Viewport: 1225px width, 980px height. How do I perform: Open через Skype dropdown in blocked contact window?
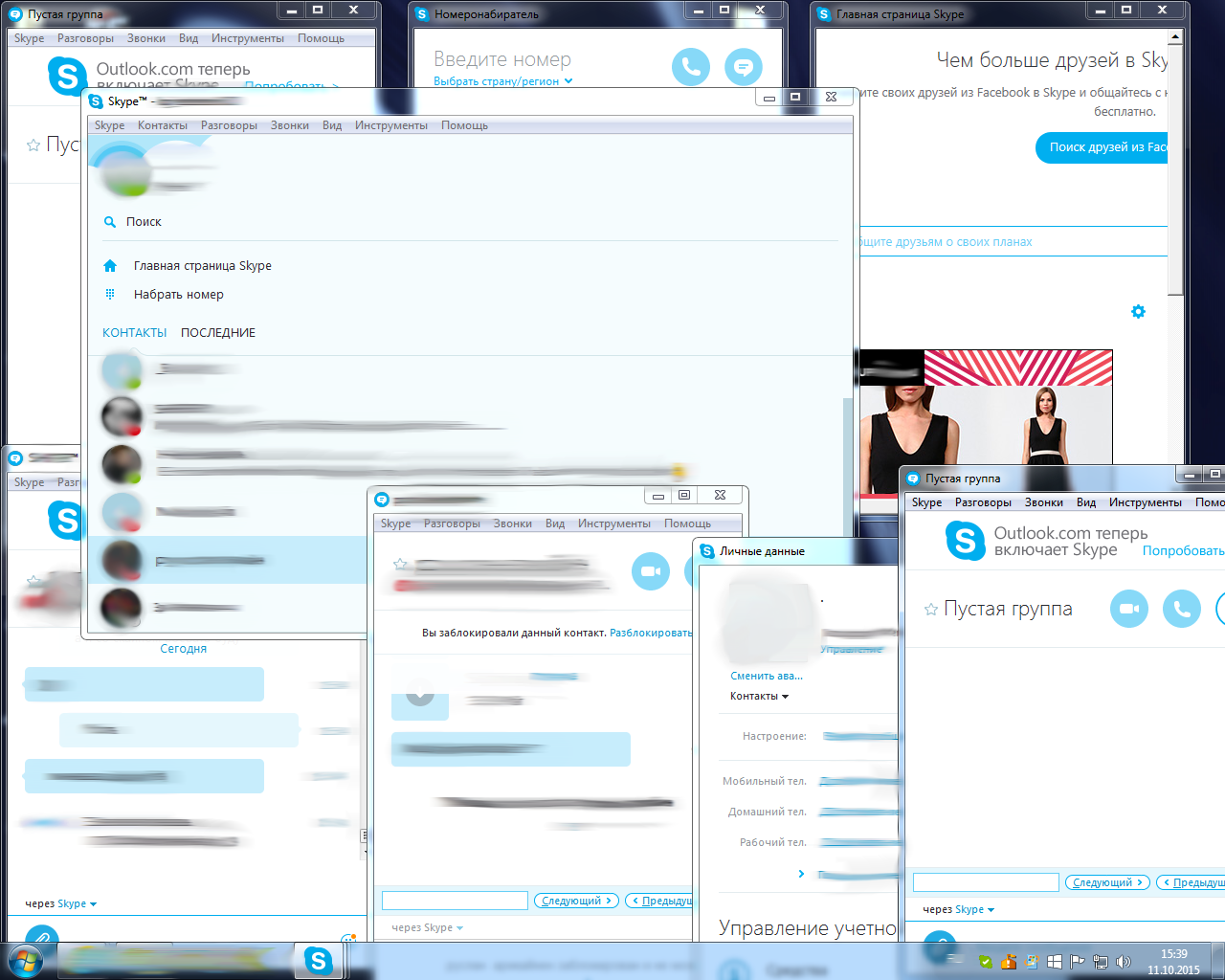pos(427,927)
